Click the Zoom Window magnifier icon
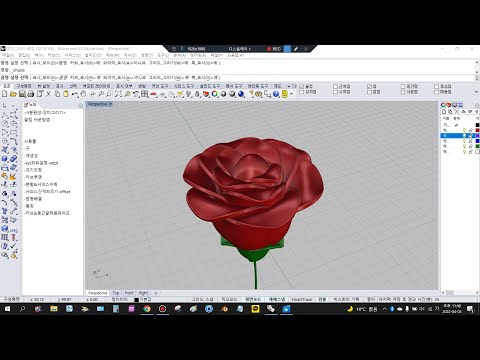The height and width of the screenshot is (360, 480). click(109, 94)
